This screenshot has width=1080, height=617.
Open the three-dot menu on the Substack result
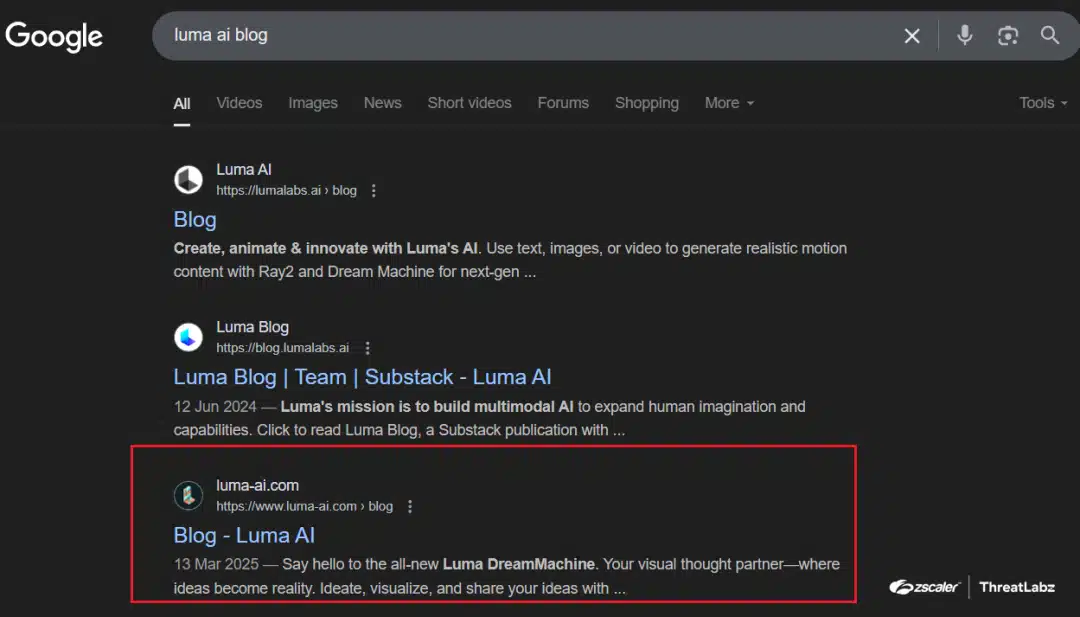coord(367,347)
